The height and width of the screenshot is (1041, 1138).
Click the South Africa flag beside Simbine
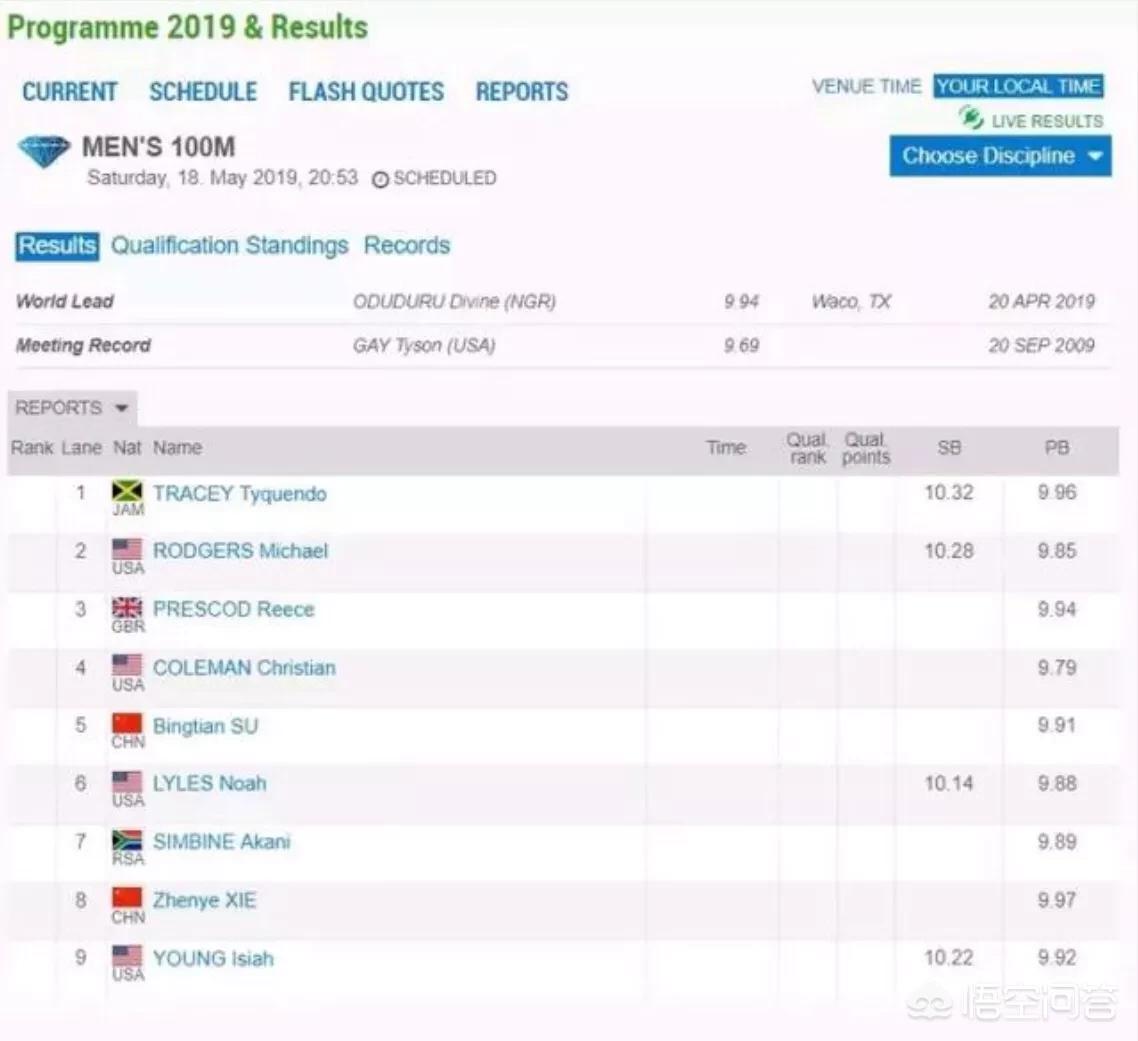pyautogui.click(x=127, y=840)
